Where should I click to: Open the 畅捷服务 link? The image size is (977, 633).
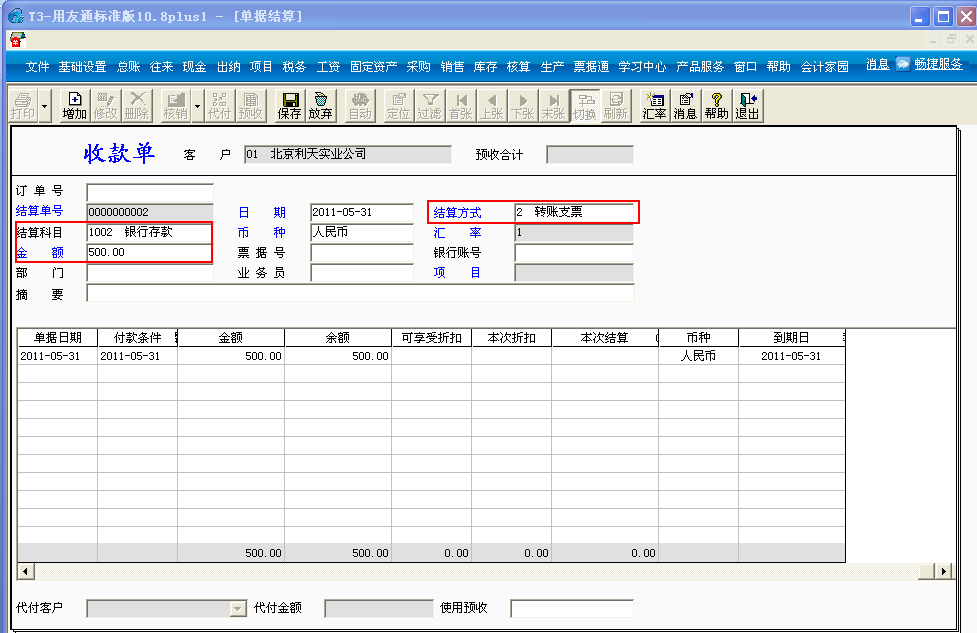(938, 64)
